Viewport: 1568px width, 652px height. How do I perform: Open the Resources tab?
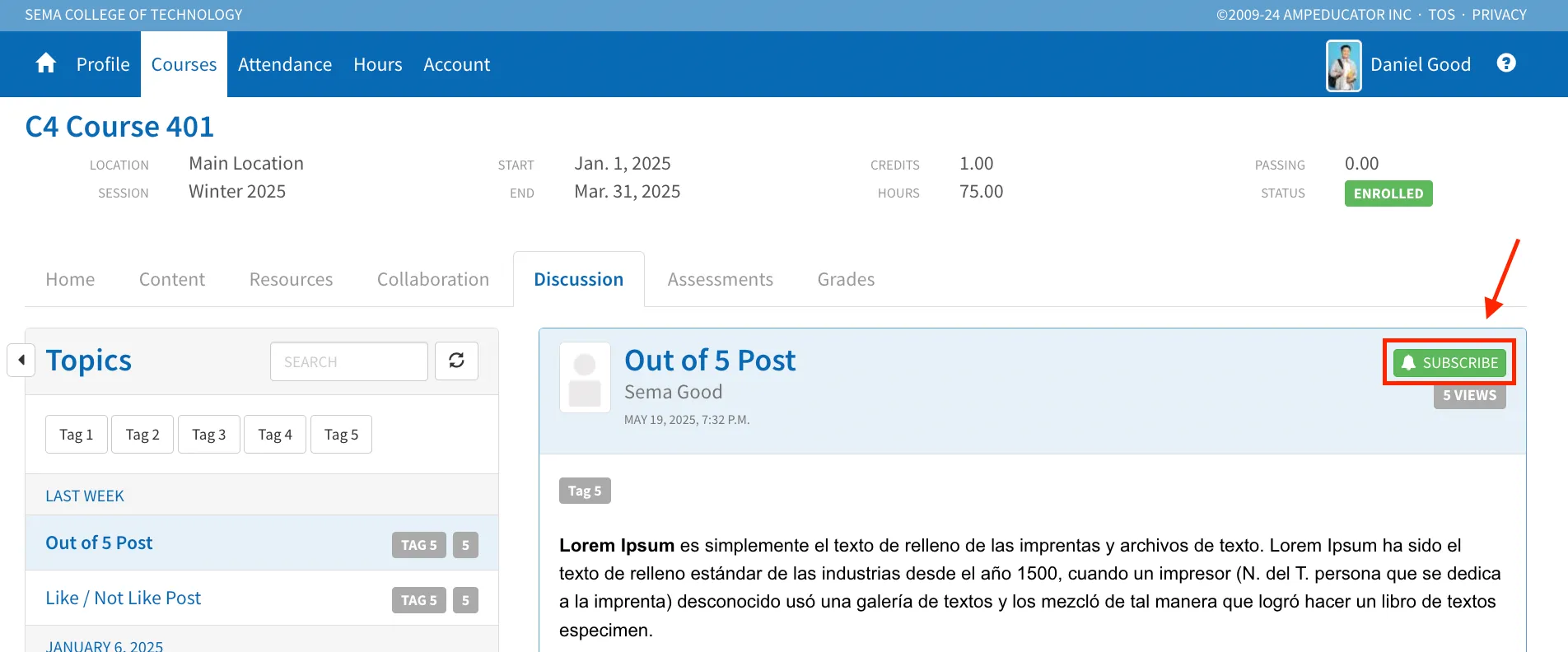292,279
